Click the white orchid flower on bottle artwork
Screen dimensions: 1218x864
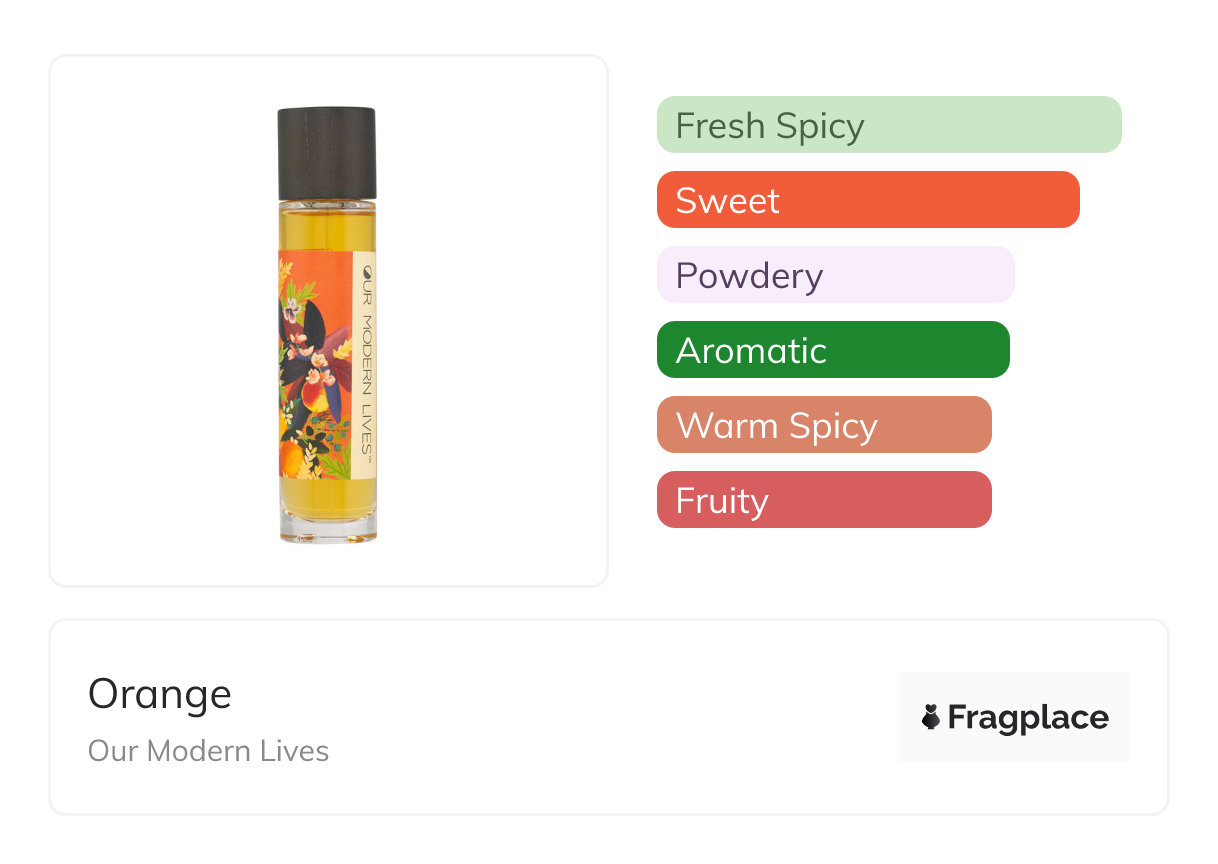[x=292, y=310]
